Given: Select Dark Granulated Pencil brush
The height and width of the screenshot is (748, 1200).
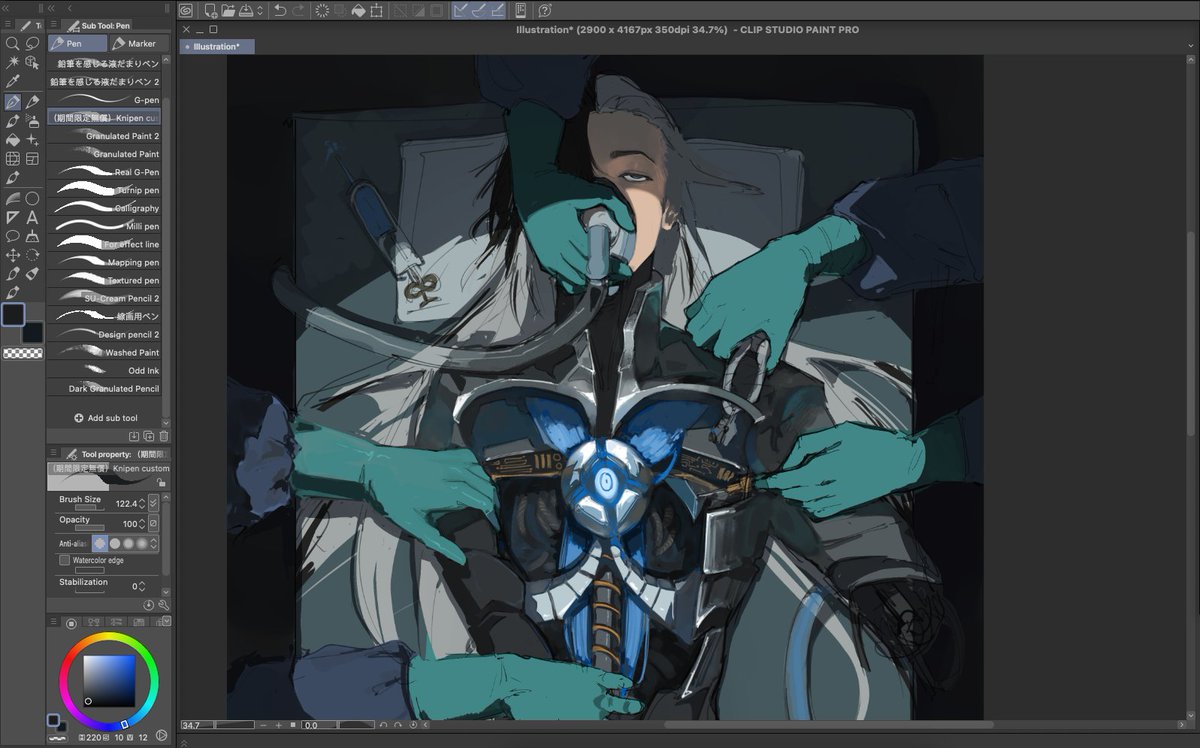Looking at the screenshot, I should (x=104, y=388).
